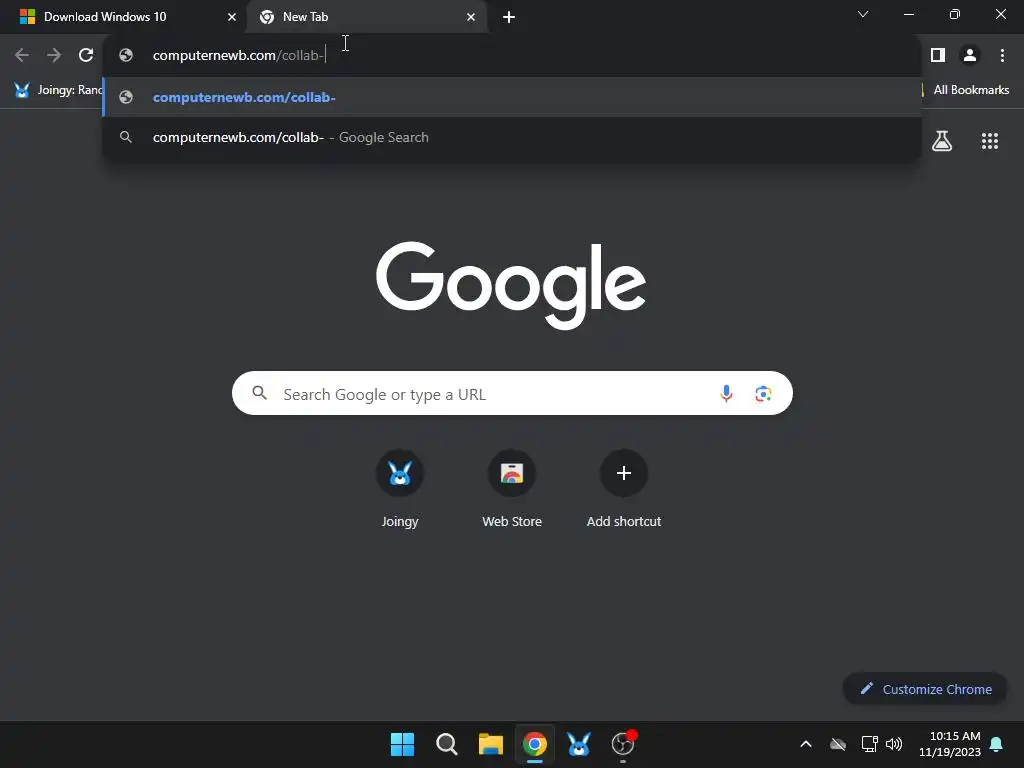Screen dimensions: 1024x768
Task: Start voice search with microphone icon
Action: point(726,393)
